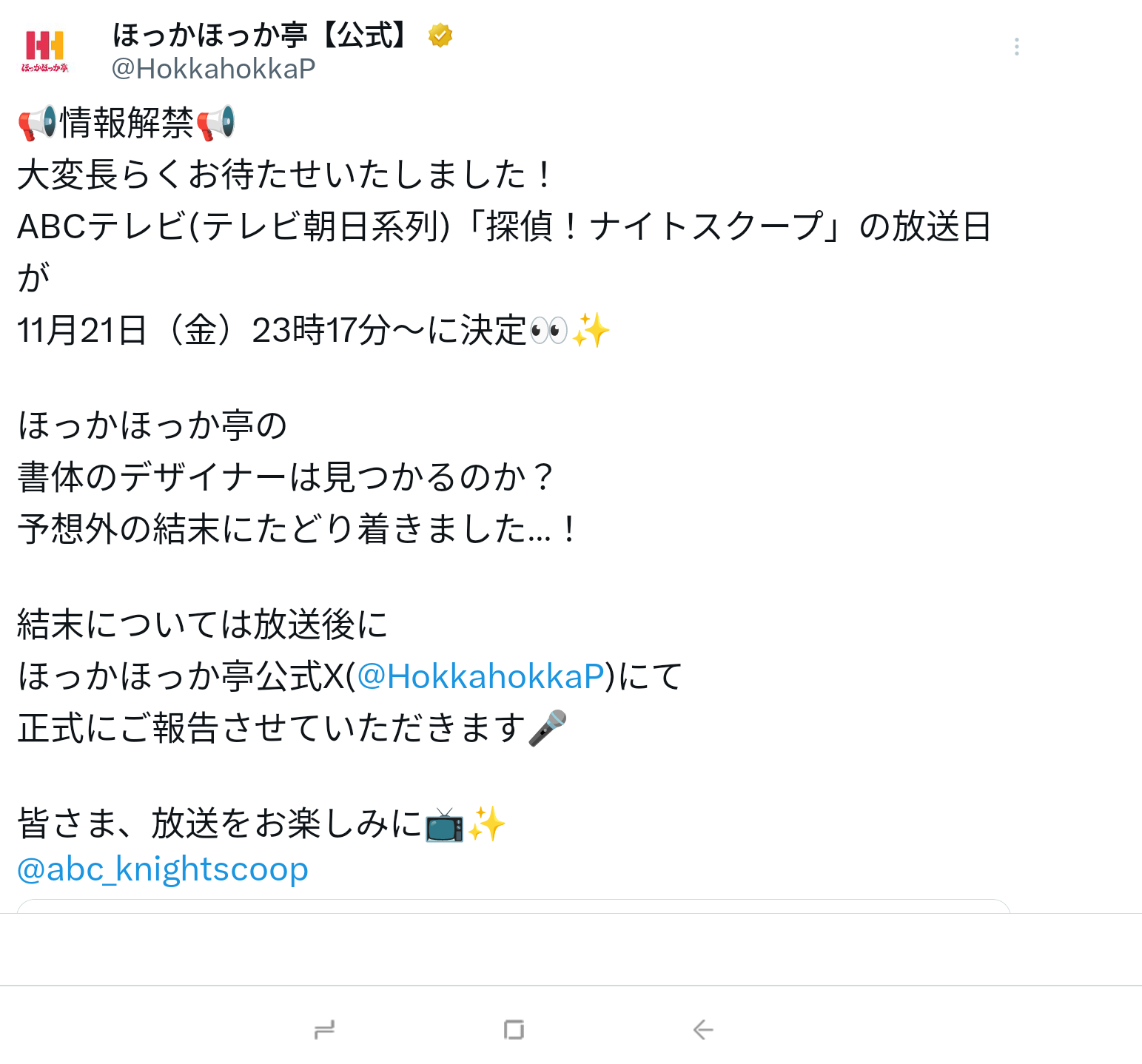This screenshot has height=1064, width=1142.
Task: Click the eyes emoji after に決定
Action: coord(548,330)
